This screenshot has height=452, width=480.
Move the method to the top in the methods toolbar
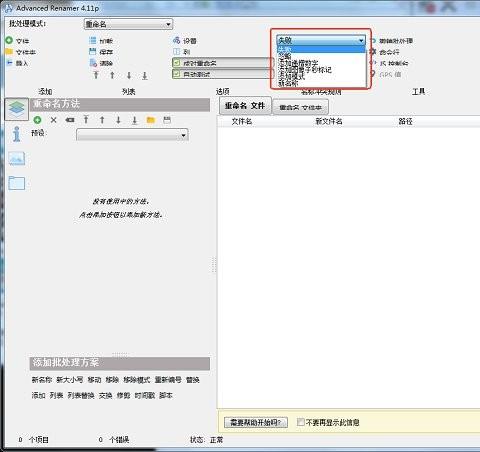(86, 120)
